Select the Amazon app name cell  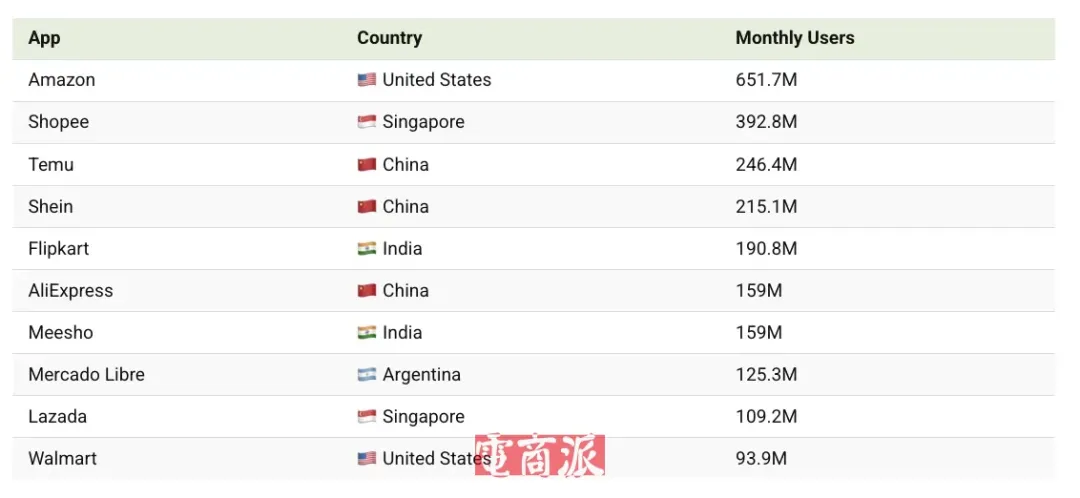(62, 80)
